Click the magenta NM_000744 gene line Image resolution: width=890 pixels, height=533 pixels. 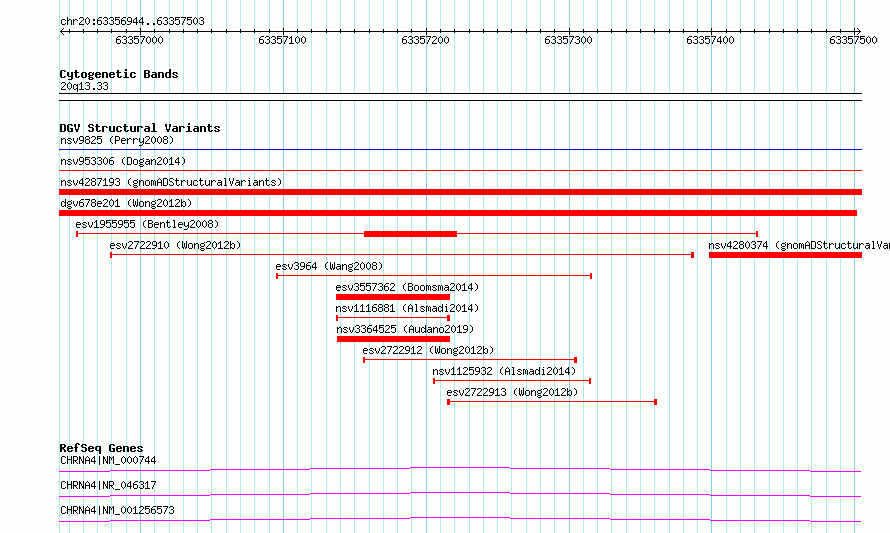tap(460, 469)
